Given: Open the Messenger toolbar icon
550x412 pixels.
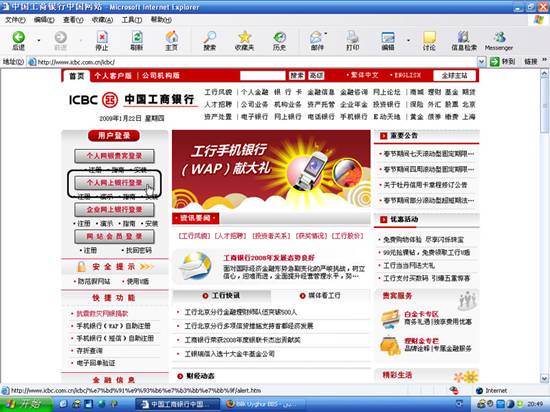Looking at the screenshot, I should coord(499,37).
